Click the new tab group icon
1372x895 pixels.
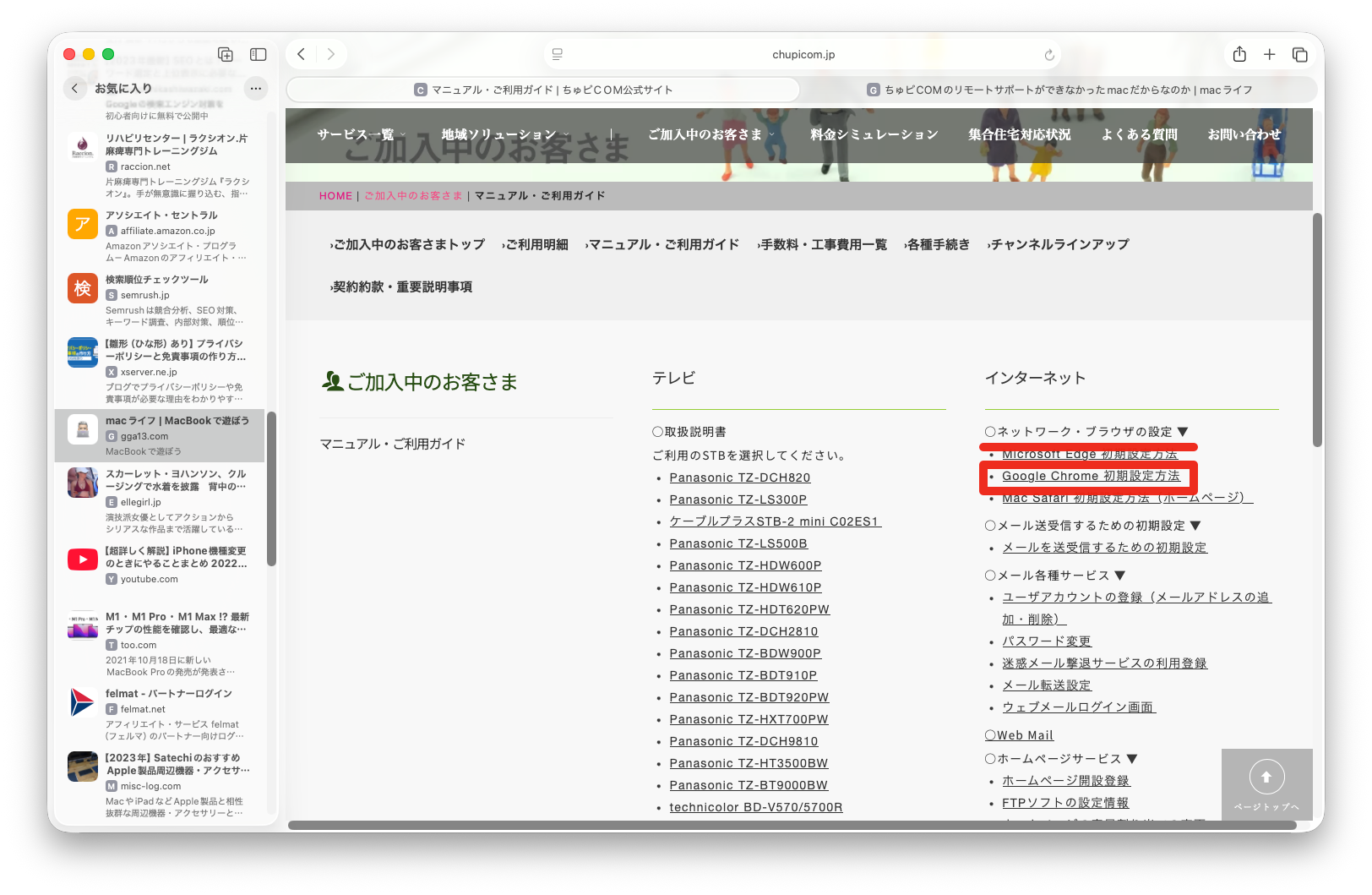pos(226,54)
